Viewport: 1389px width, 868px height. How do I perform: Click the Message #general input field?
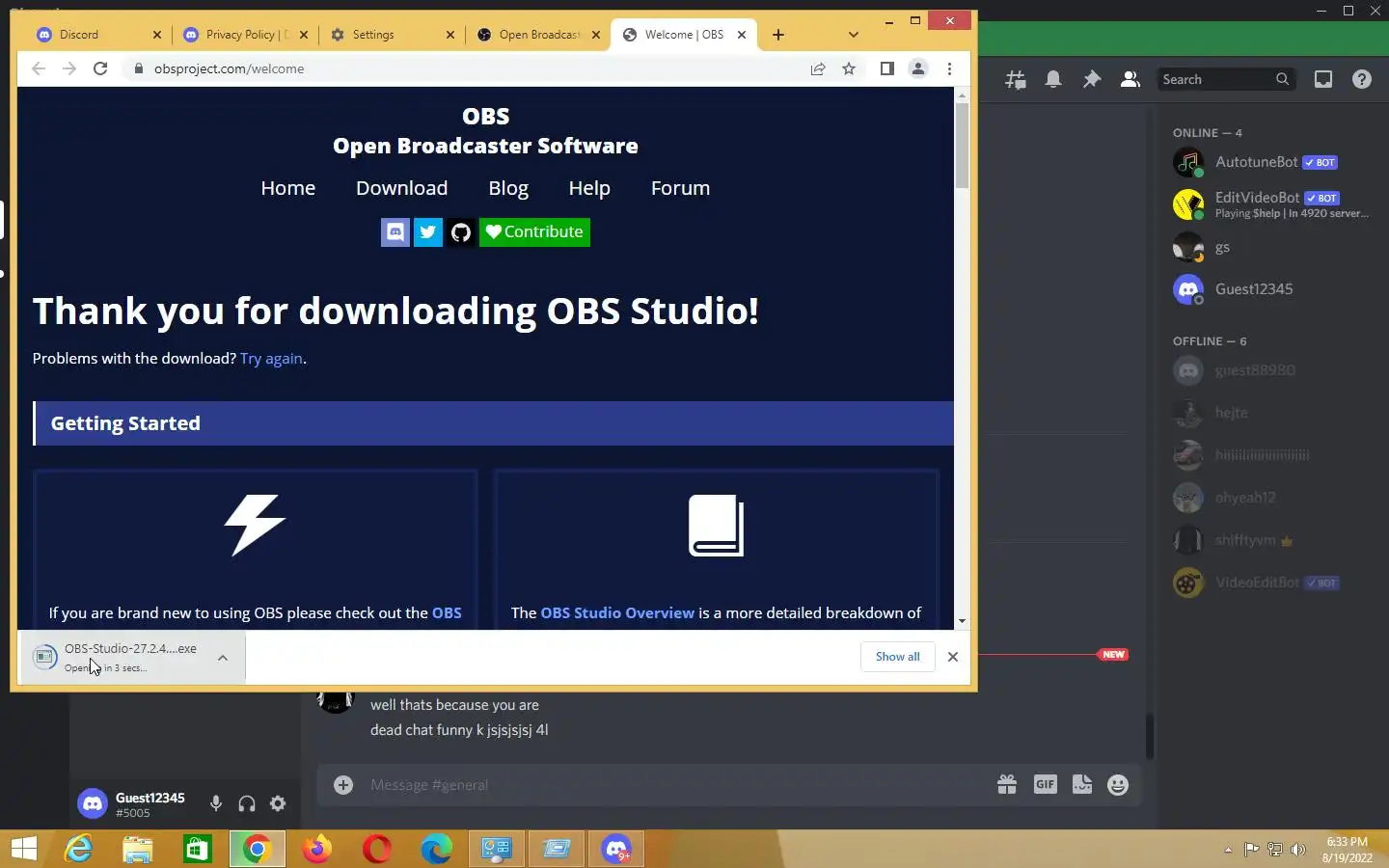[x=675, y=785]
